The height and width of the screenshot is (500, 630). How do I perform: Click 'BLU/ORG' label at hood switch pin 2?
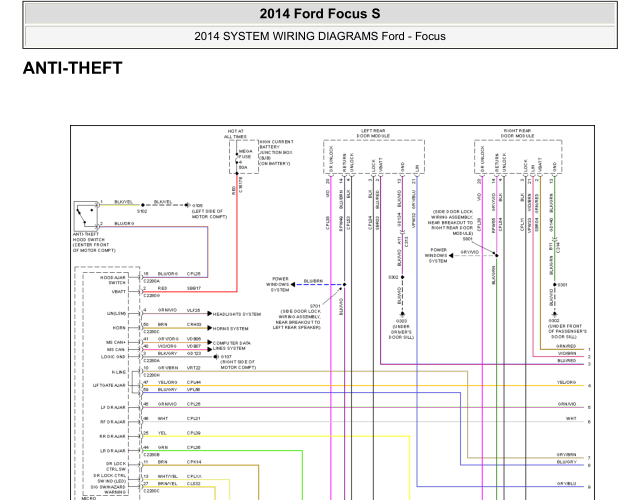click(x=124, y=223)
